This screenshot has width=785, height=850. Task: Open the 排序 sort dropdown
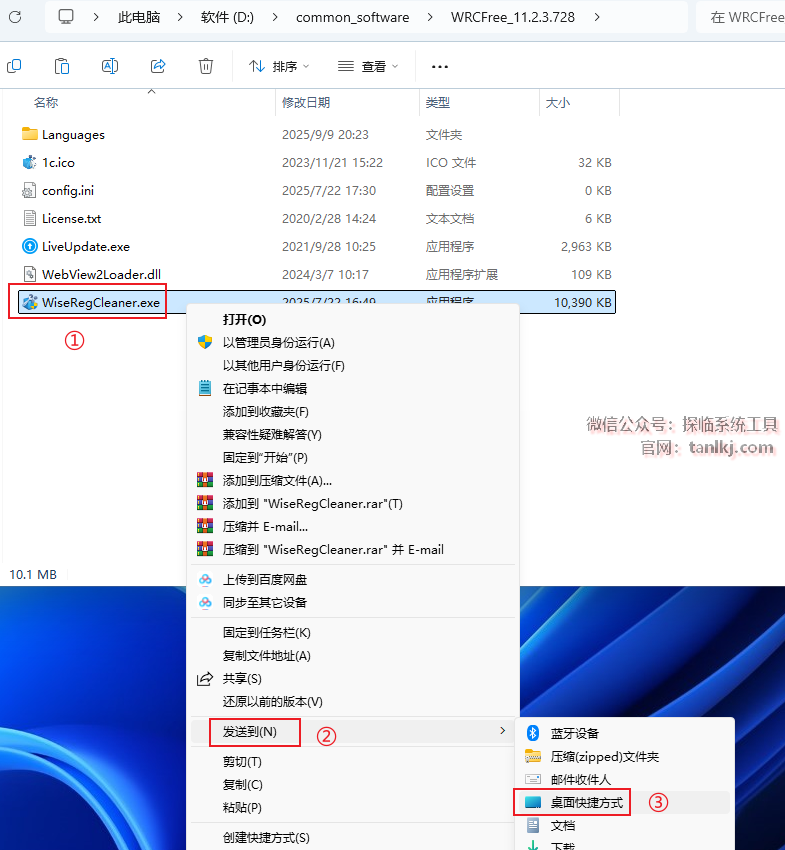[x=279, y=66]
